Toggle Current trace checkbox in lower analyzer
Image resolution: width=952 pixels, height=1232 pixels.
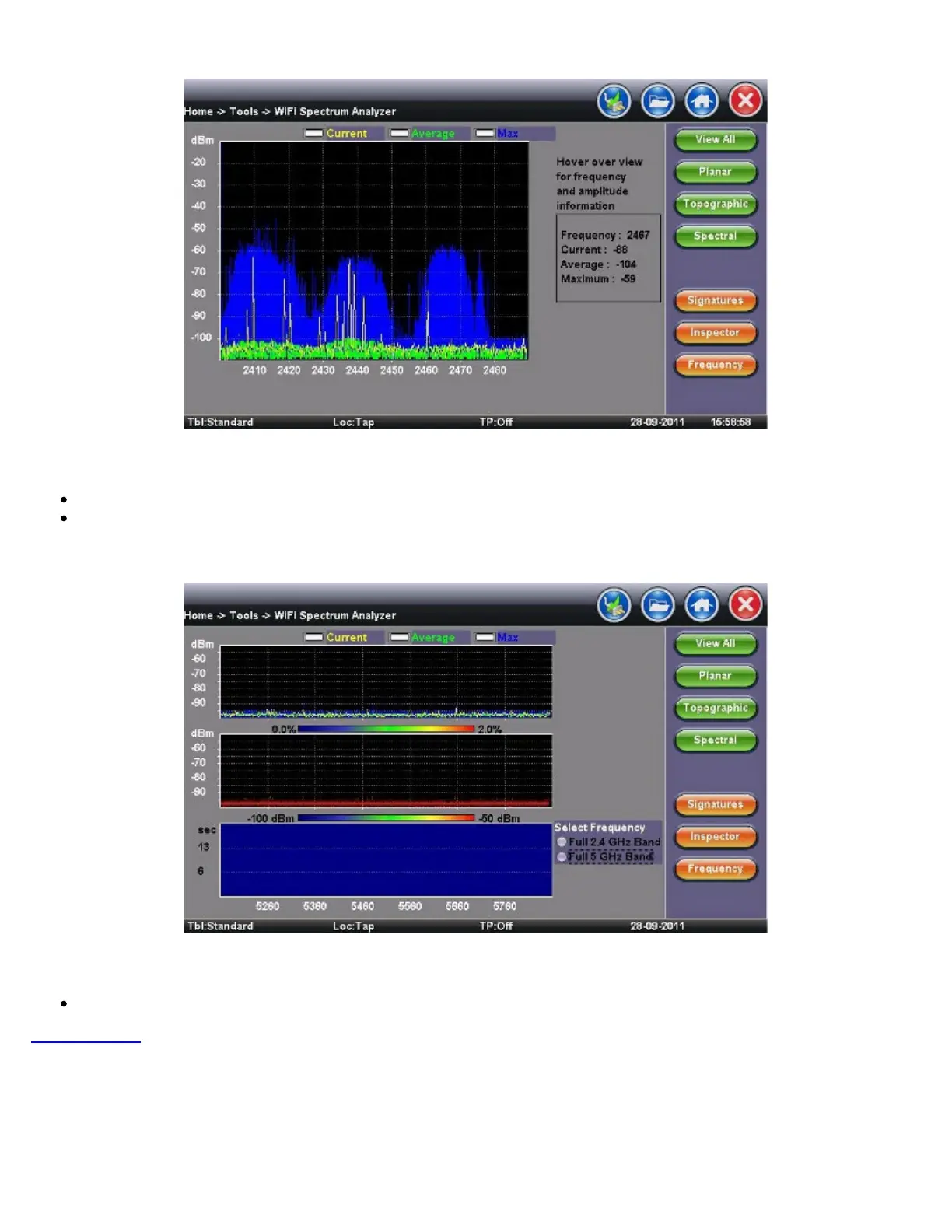point(313,638)
